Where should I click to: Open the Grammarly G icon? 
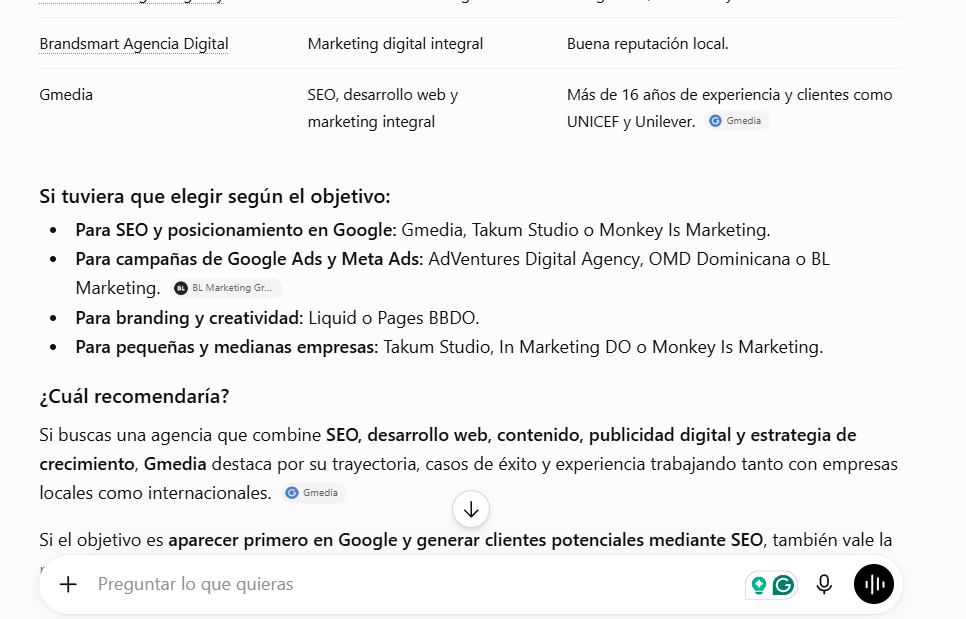pos(784,585)
